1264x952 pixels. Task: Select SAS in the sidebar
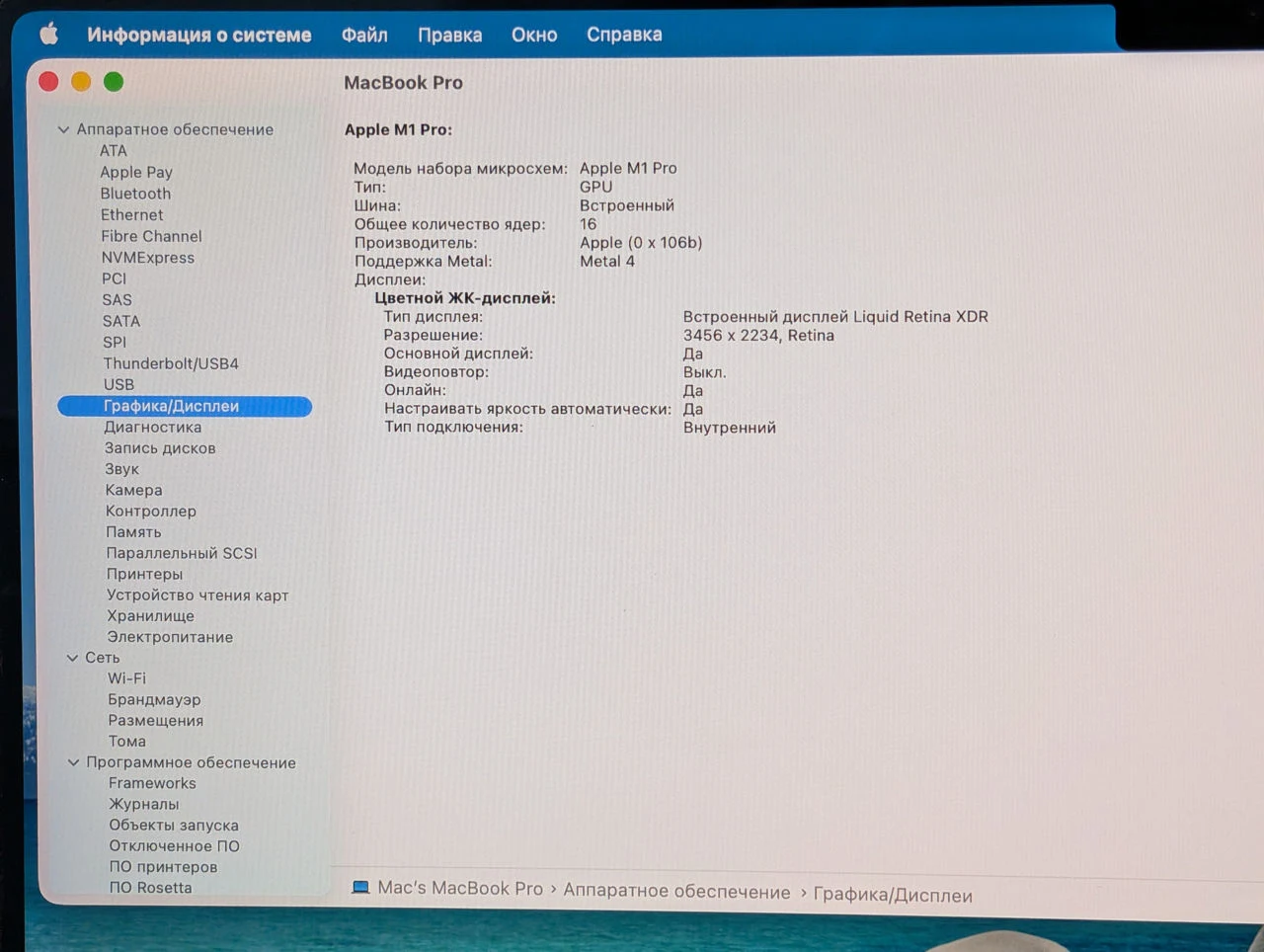click(x=117, y=300)
